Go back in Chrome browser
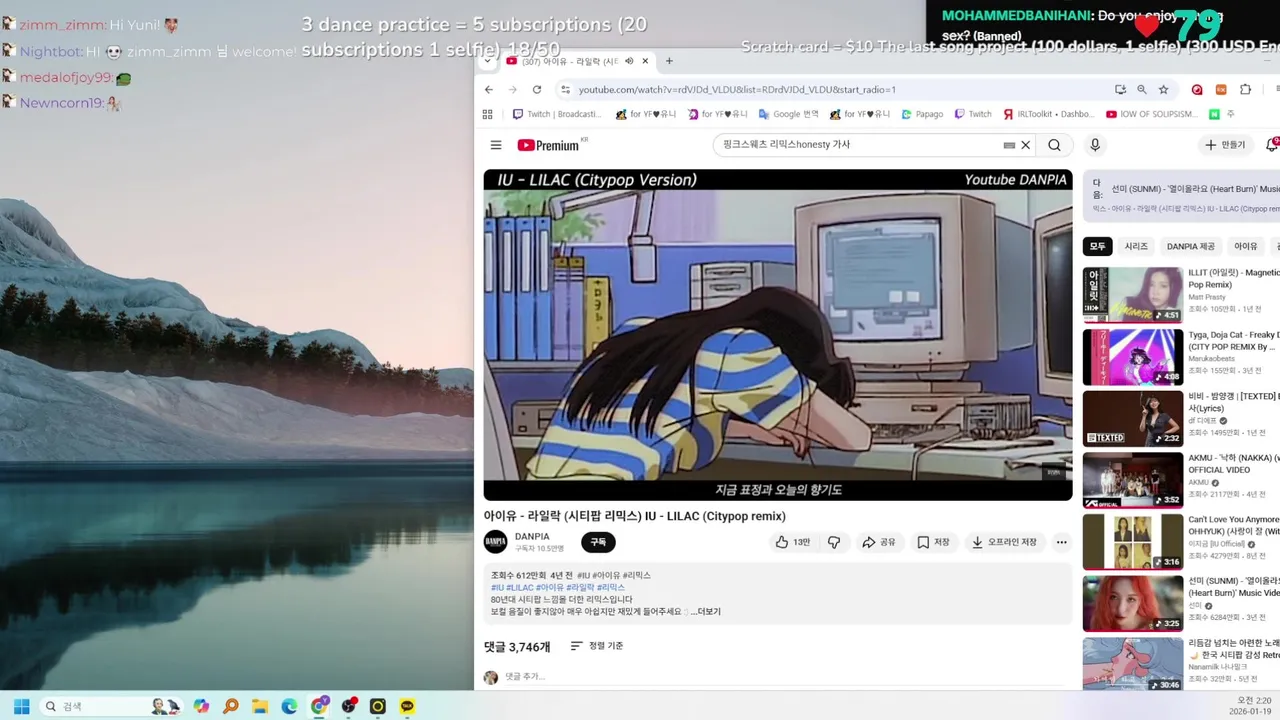This screenshot has width=1280, height=720. click(489, 89)
